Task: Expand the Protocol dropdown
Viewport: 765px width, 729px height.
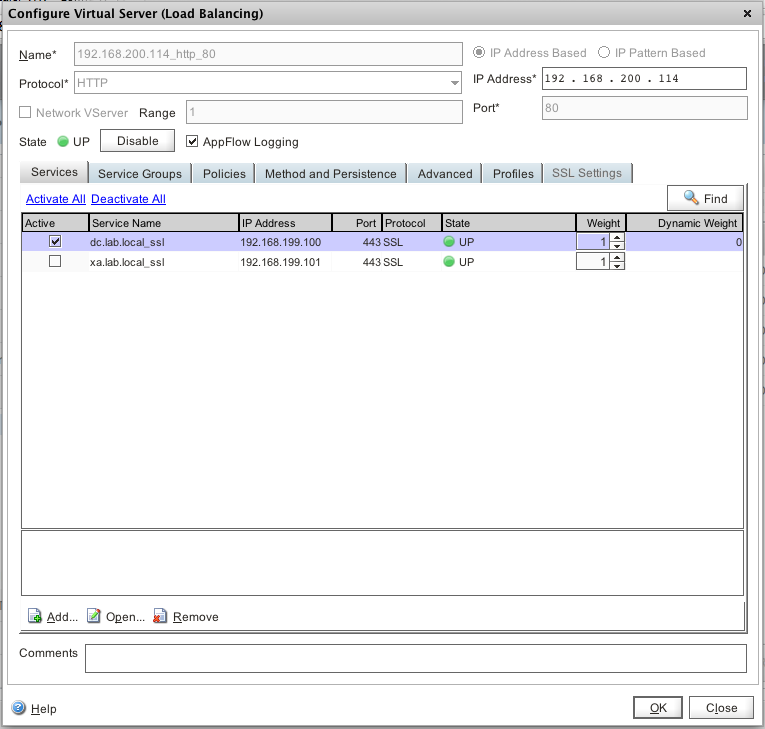Action: click(455, 84)
